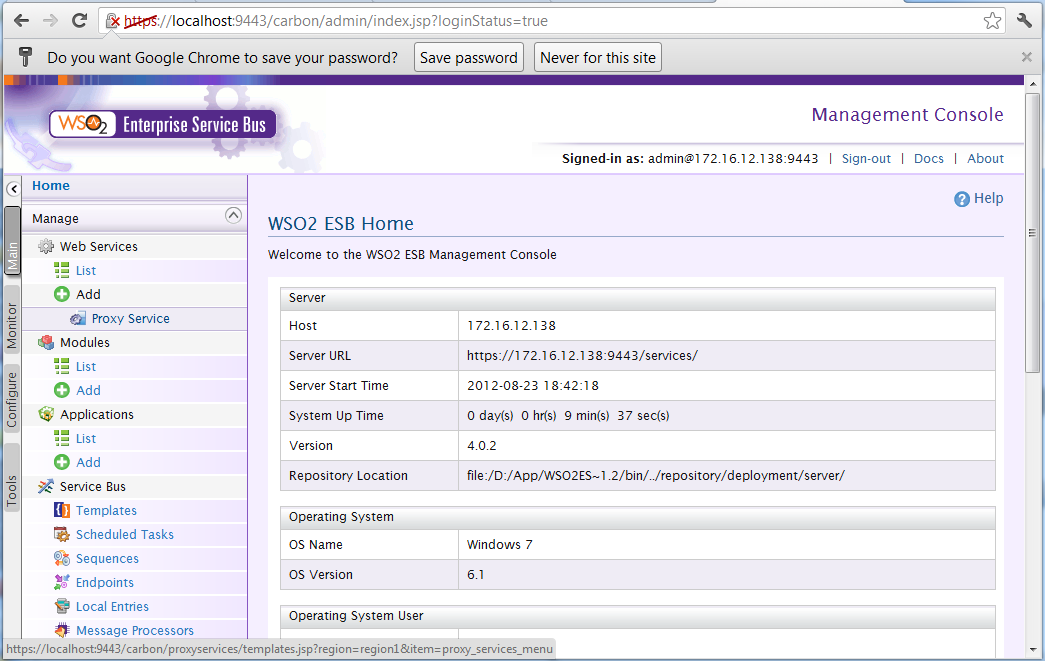Click the Save password button

pos(469,57)
